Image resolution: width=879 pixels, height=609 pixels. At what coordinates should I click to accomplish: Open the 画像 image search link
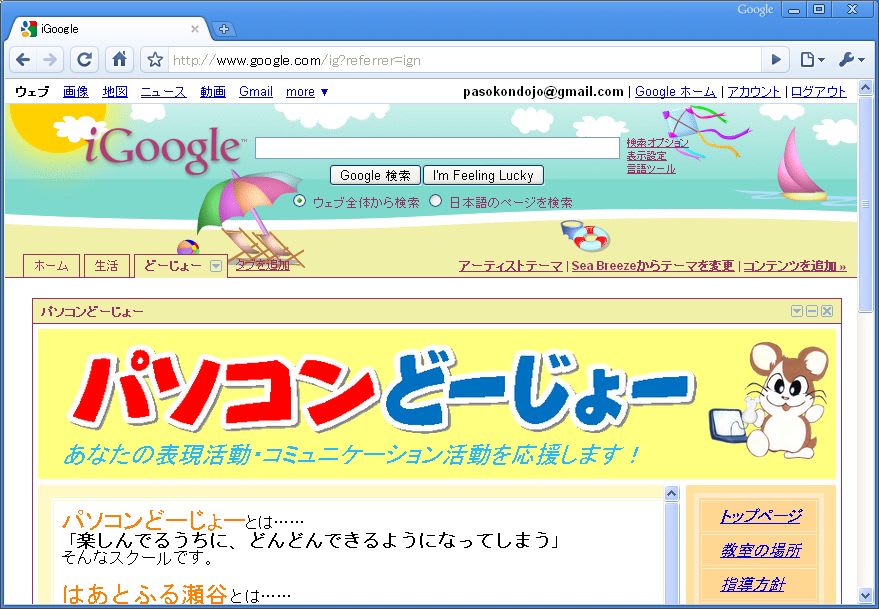pos(76,91)
